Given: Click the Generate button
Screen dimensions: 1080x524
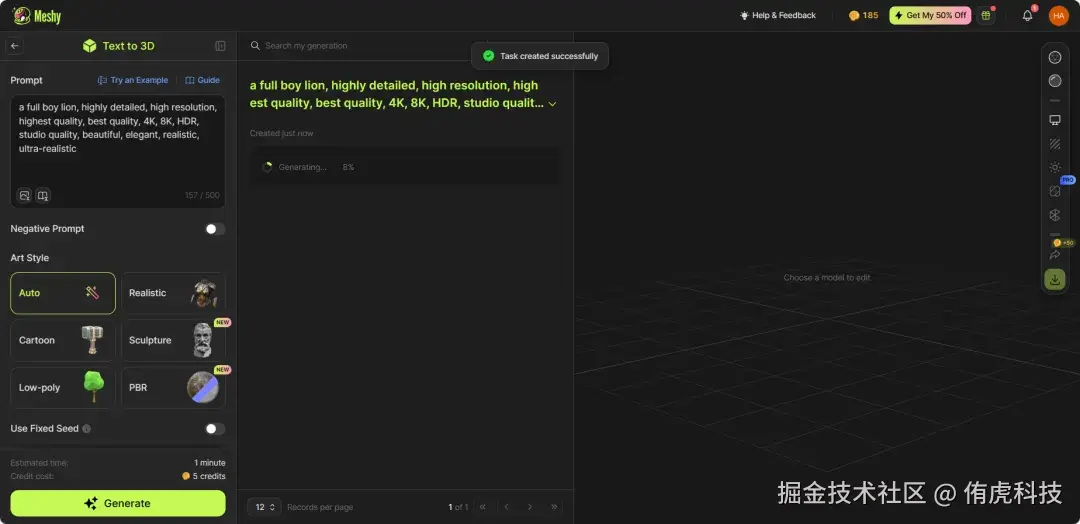Looking at the screenshot, I should click(x=118, y=503).
